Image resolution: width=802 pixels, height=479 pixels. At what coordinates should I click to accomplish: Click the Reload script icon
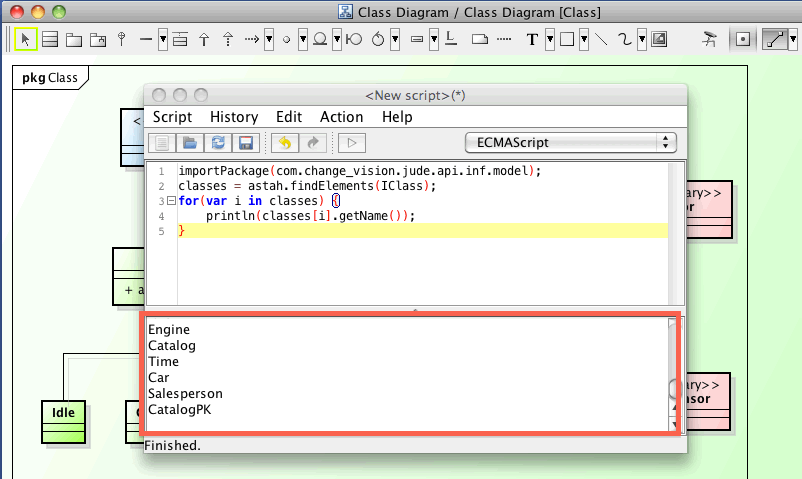[x=216, y=143]
